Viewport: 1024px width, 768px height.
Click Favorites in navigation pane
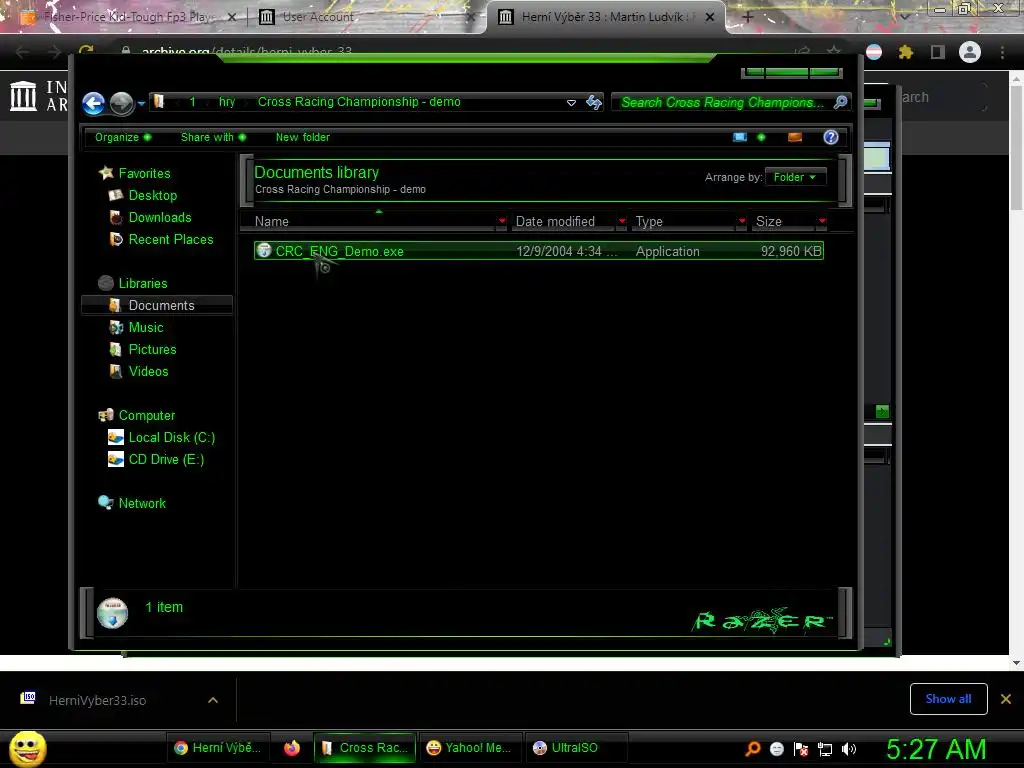(144, 173)
